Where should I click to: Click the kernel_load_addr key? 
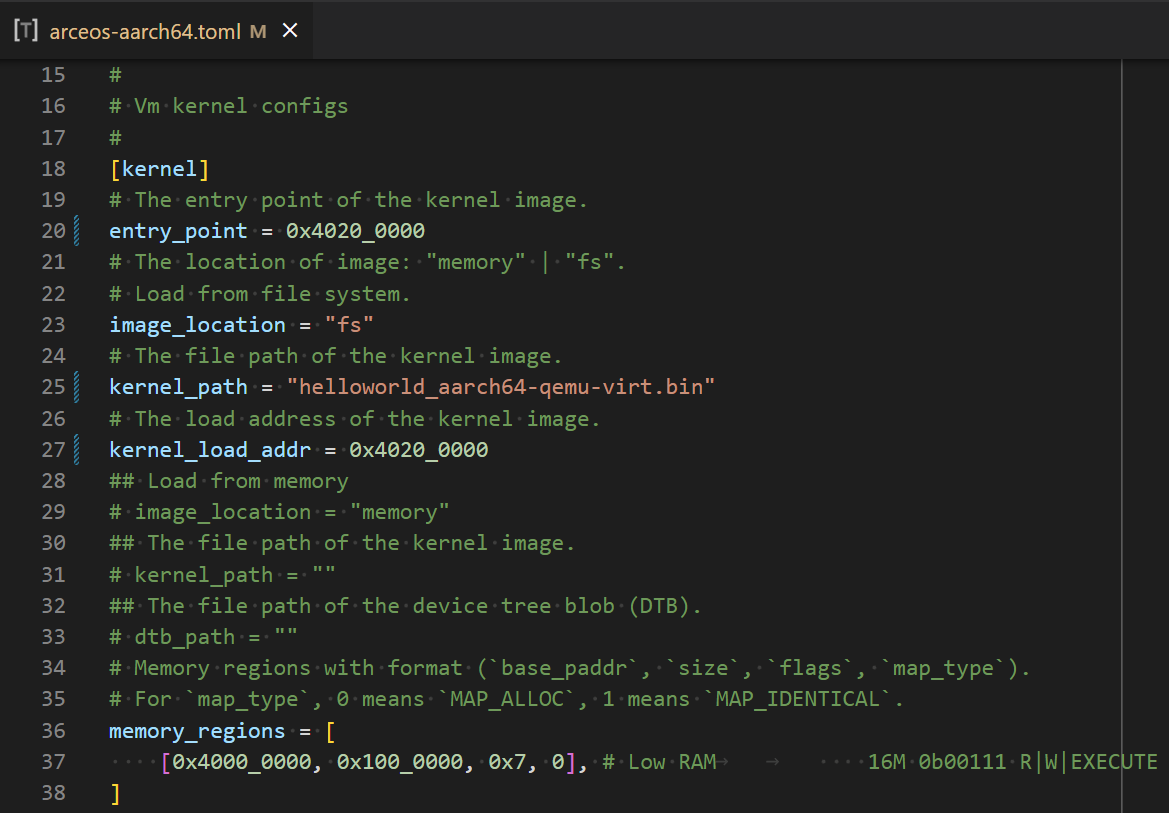click(x=210, y=450)
